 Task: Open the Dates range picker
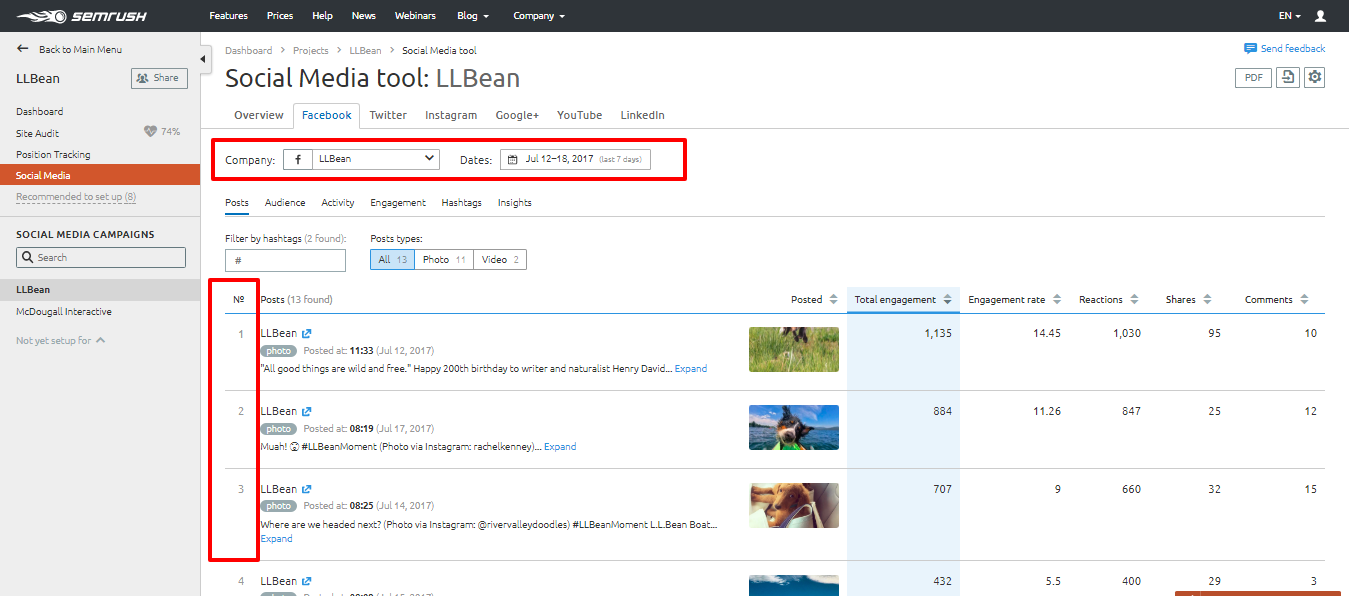point(575,159)
